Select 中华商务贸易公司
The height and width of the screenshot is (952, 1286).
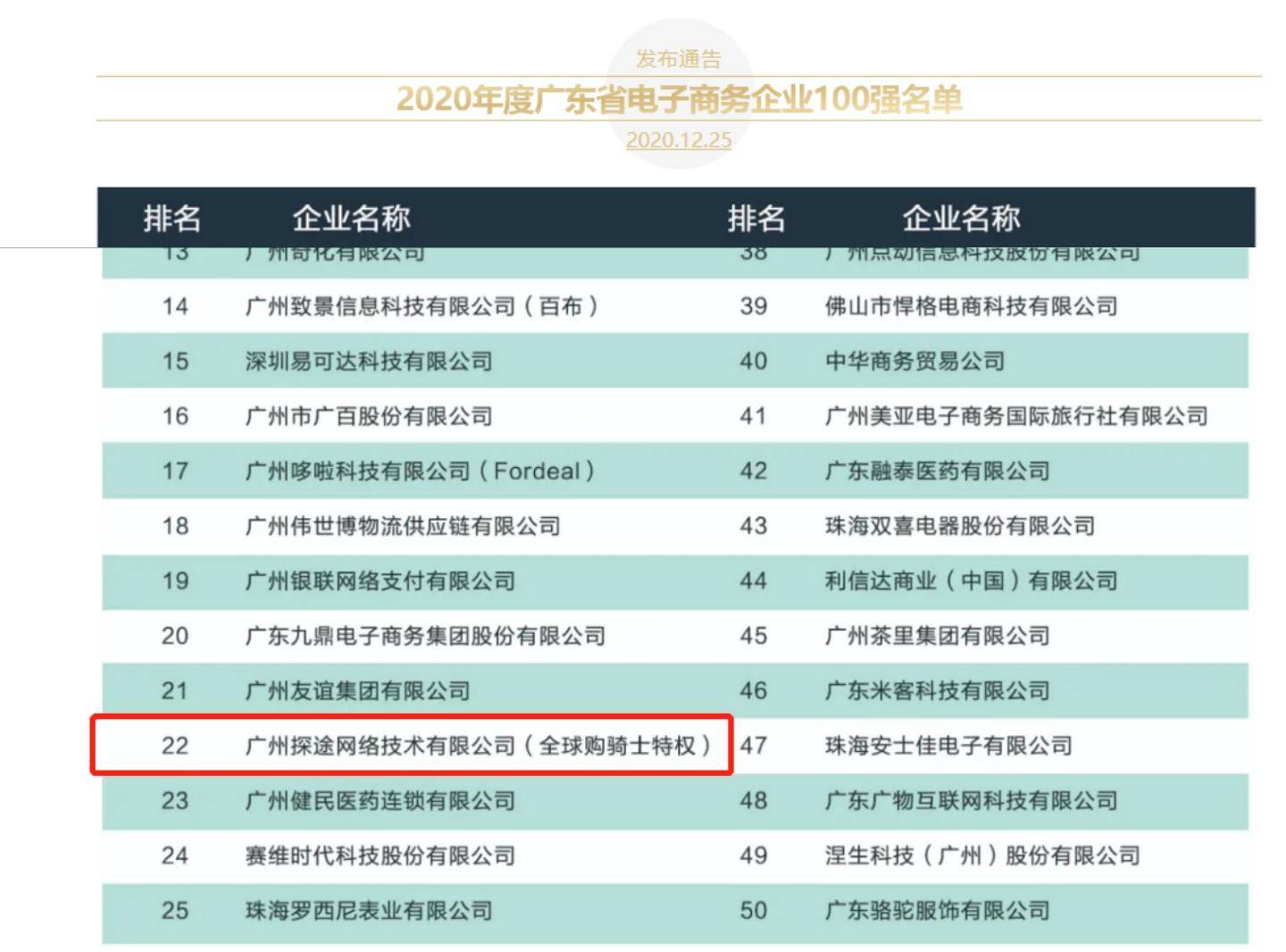(915, 362)
